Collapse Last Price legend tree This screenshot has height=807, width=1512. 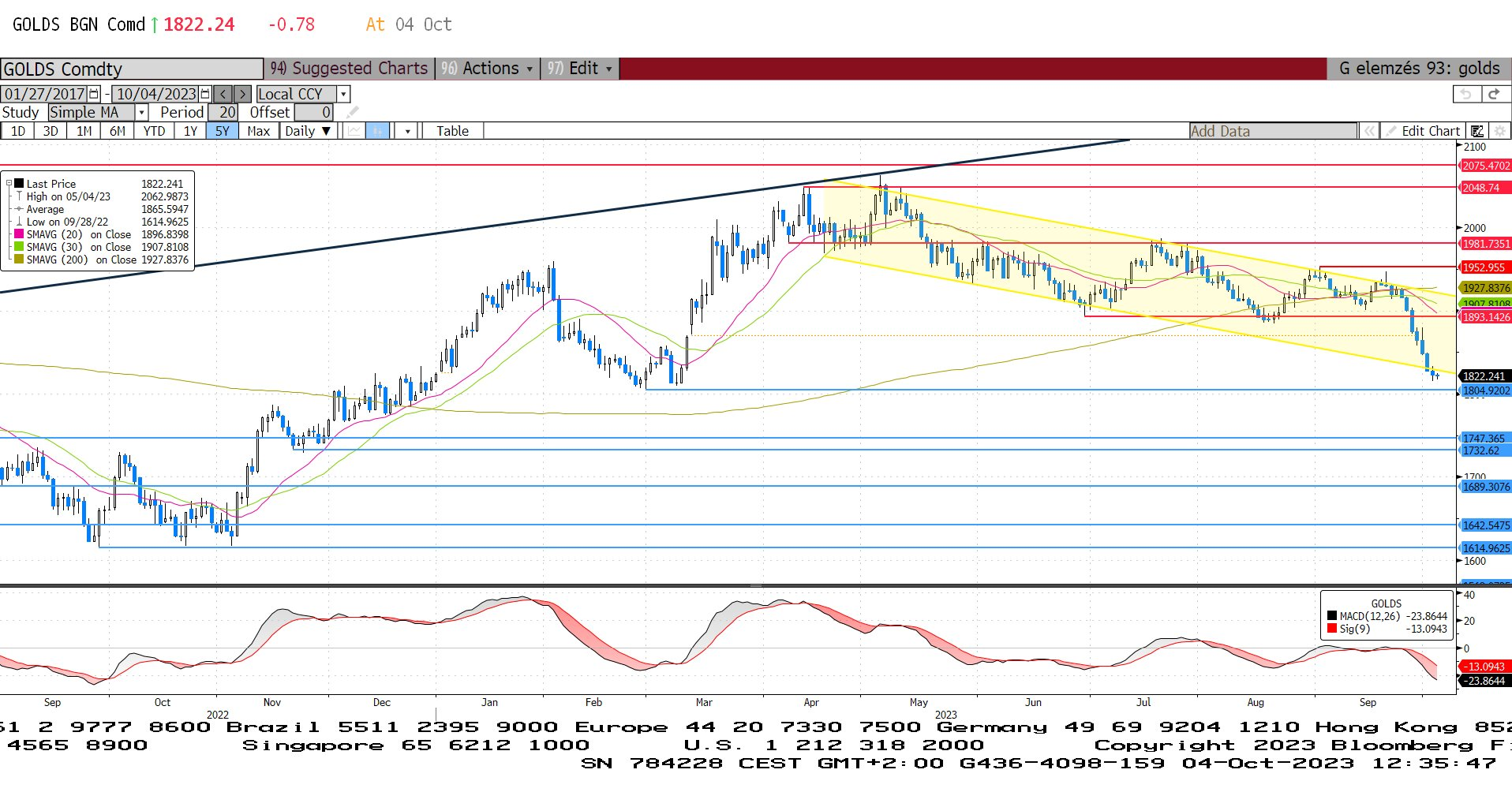coord(9,184)
